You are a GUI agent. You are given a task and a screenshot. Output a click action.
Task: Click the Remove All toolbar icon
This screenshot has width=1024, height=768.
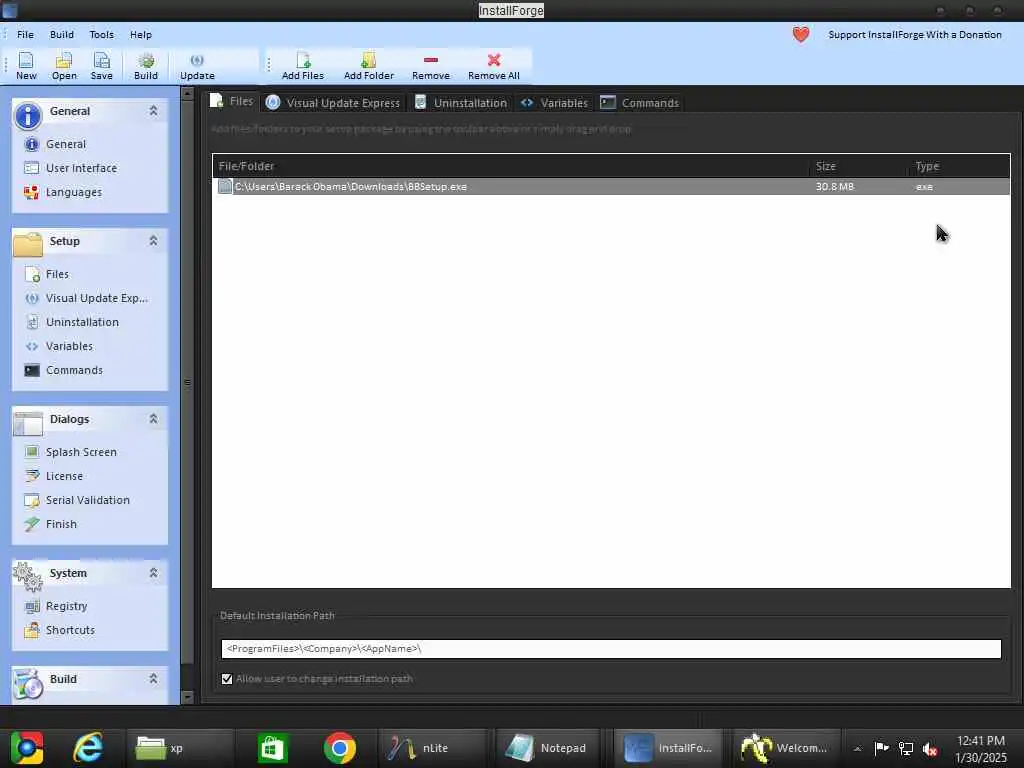coord(494,66)
